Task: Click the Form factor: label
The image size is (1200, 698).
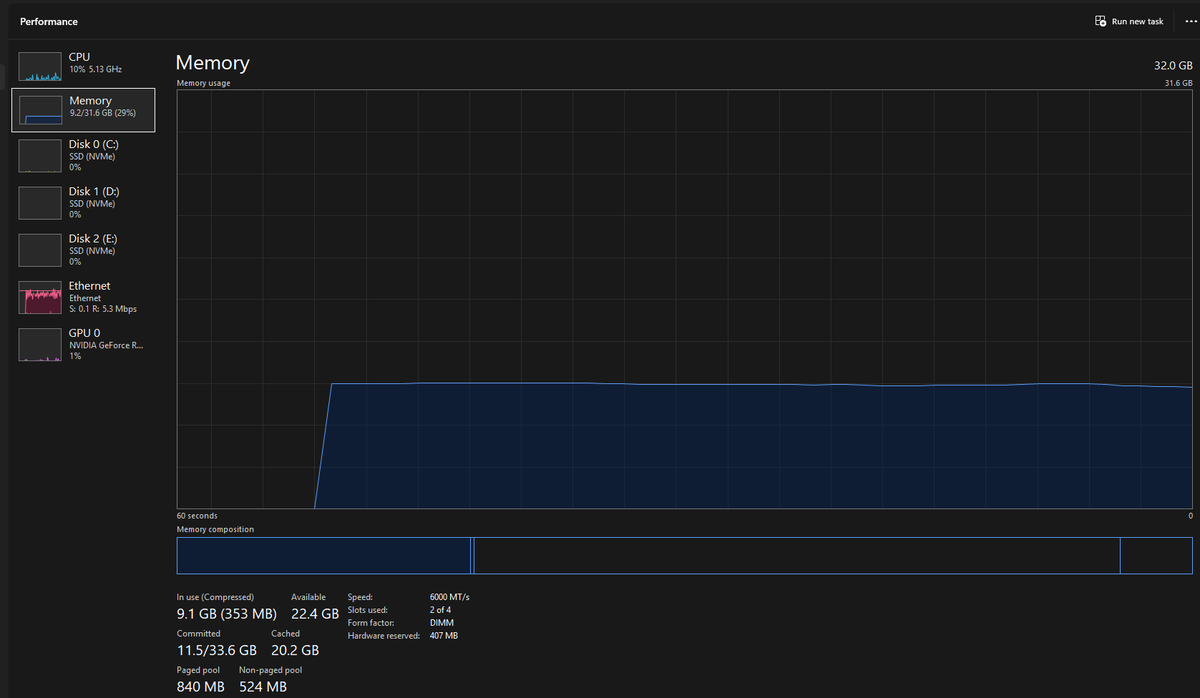Action: [370, 623]
